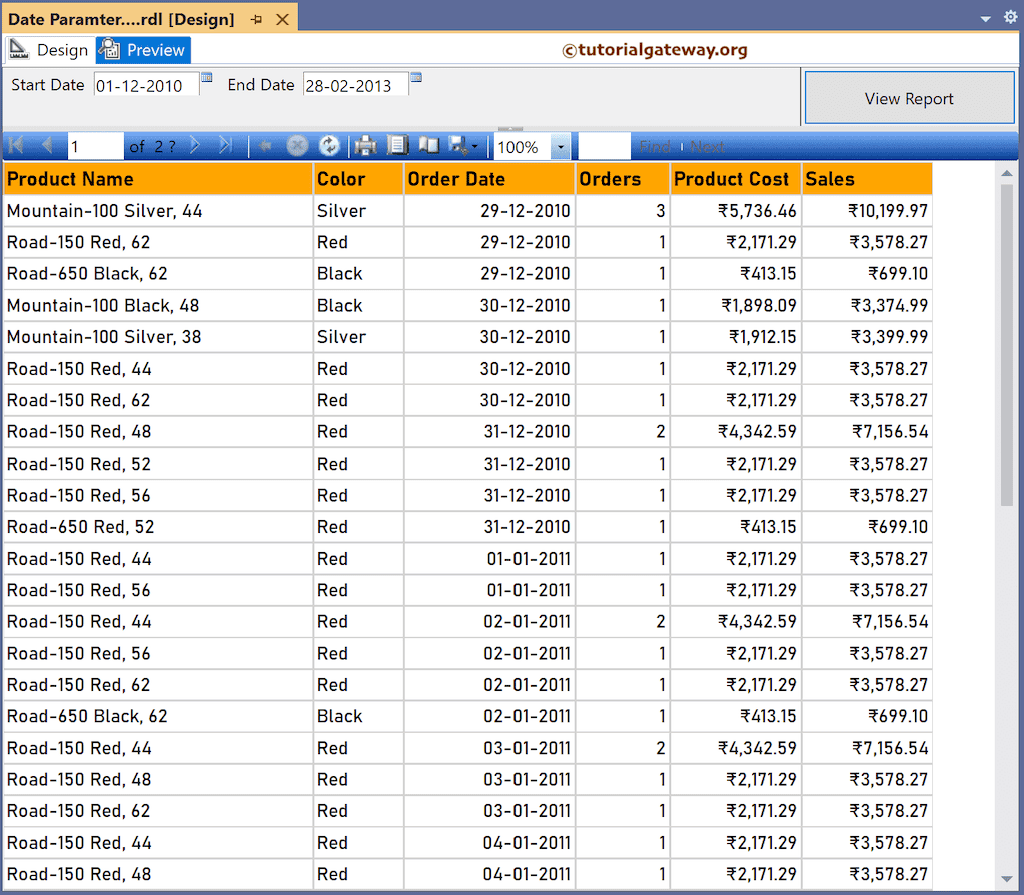1024x895 pixels.
Task: Open the export format dropdown arrow
Action: 474,146
